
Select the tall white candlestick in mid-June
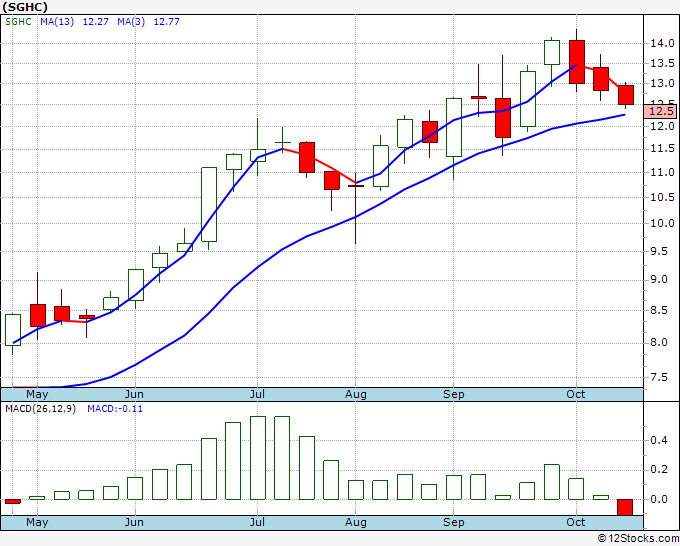pyautogui.click(x=209, y=204)
